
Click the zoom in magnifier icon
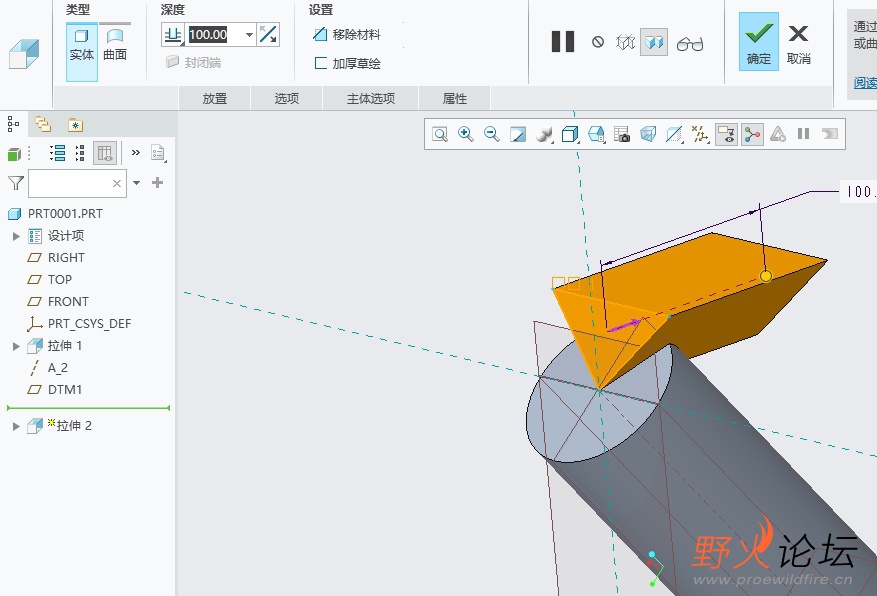point(465,134)
